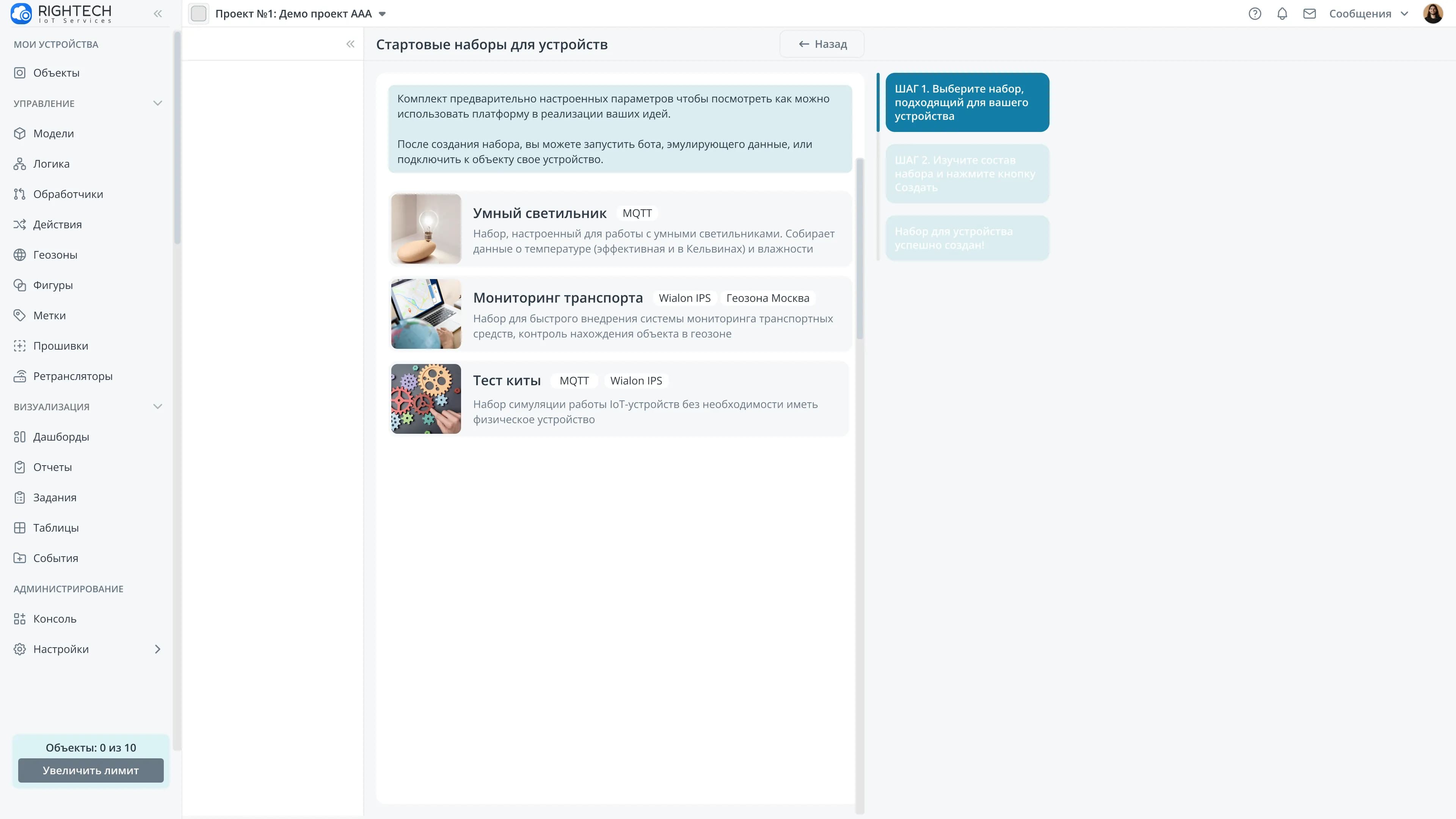Click the notifications bell icon
The width and height of the screenshot is (1456, 819).
click(1282, 14)
